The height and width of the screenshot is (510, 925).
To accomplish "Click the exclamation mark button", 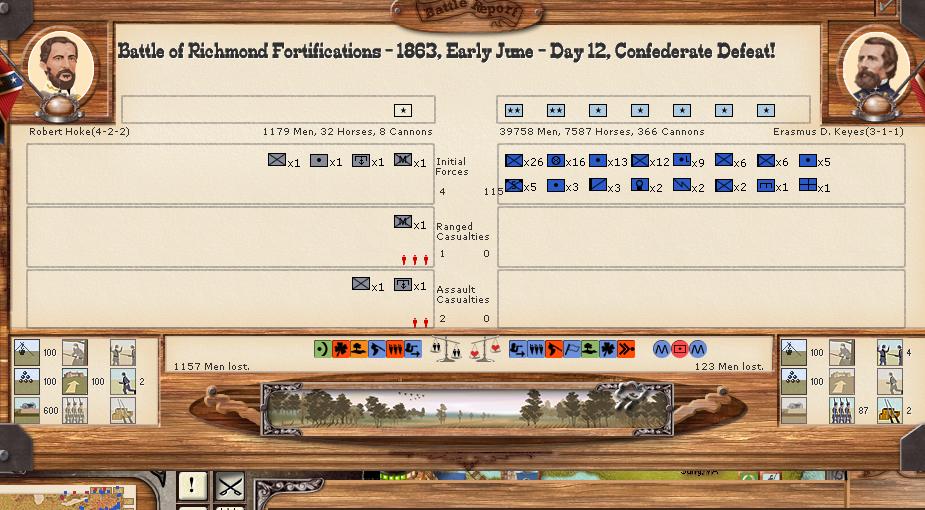I will click(x=192, y=486).
